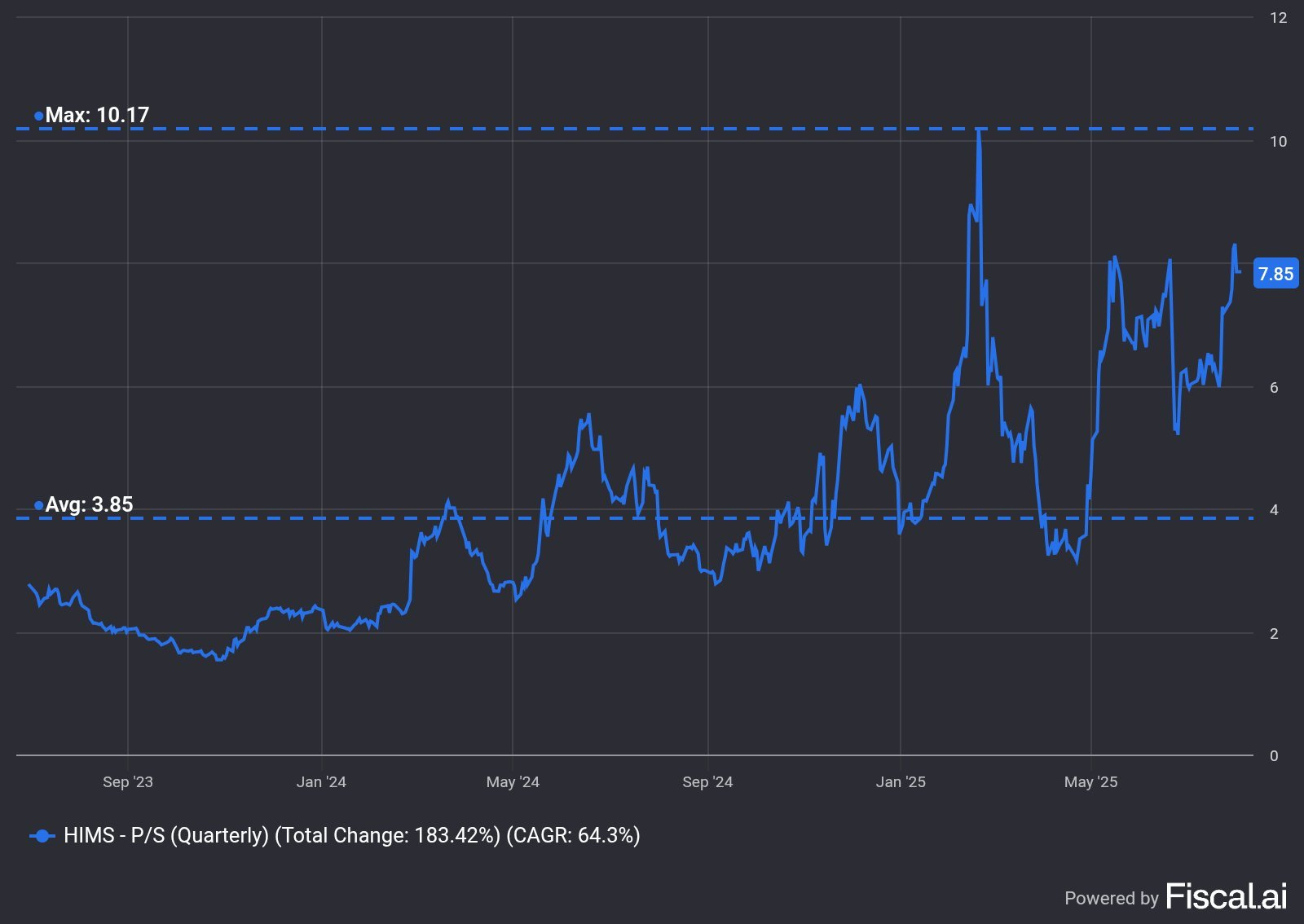Click the y-axis value 2

click(1274, 634)
